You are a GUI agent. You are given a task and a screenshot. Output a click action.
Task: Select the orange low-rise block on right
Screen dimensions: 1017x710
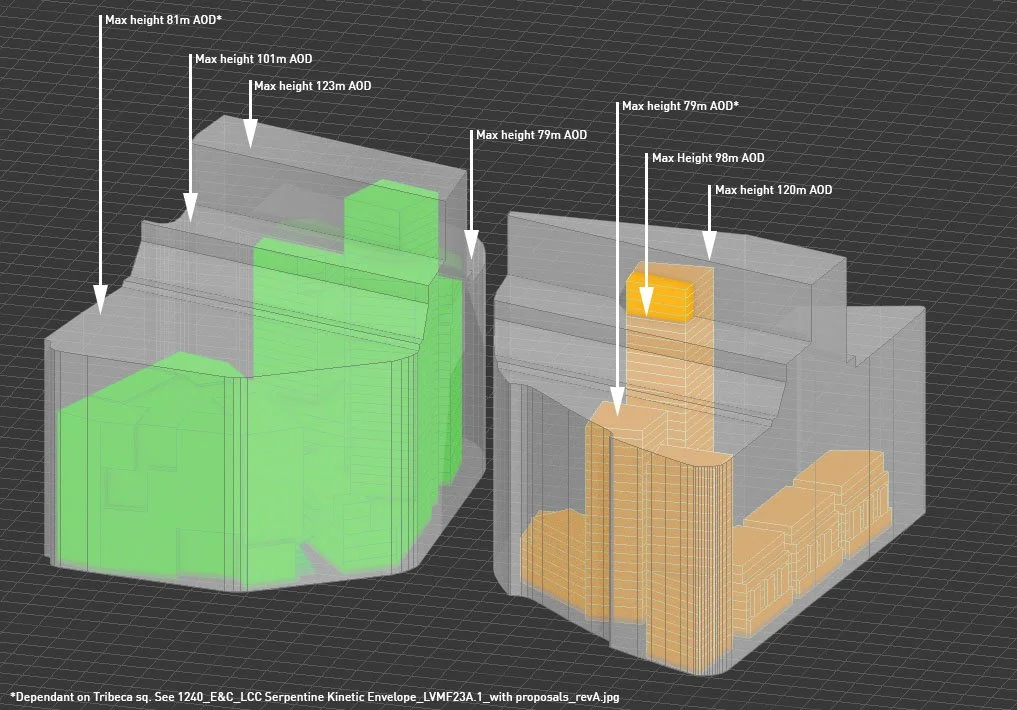(811, 541)
